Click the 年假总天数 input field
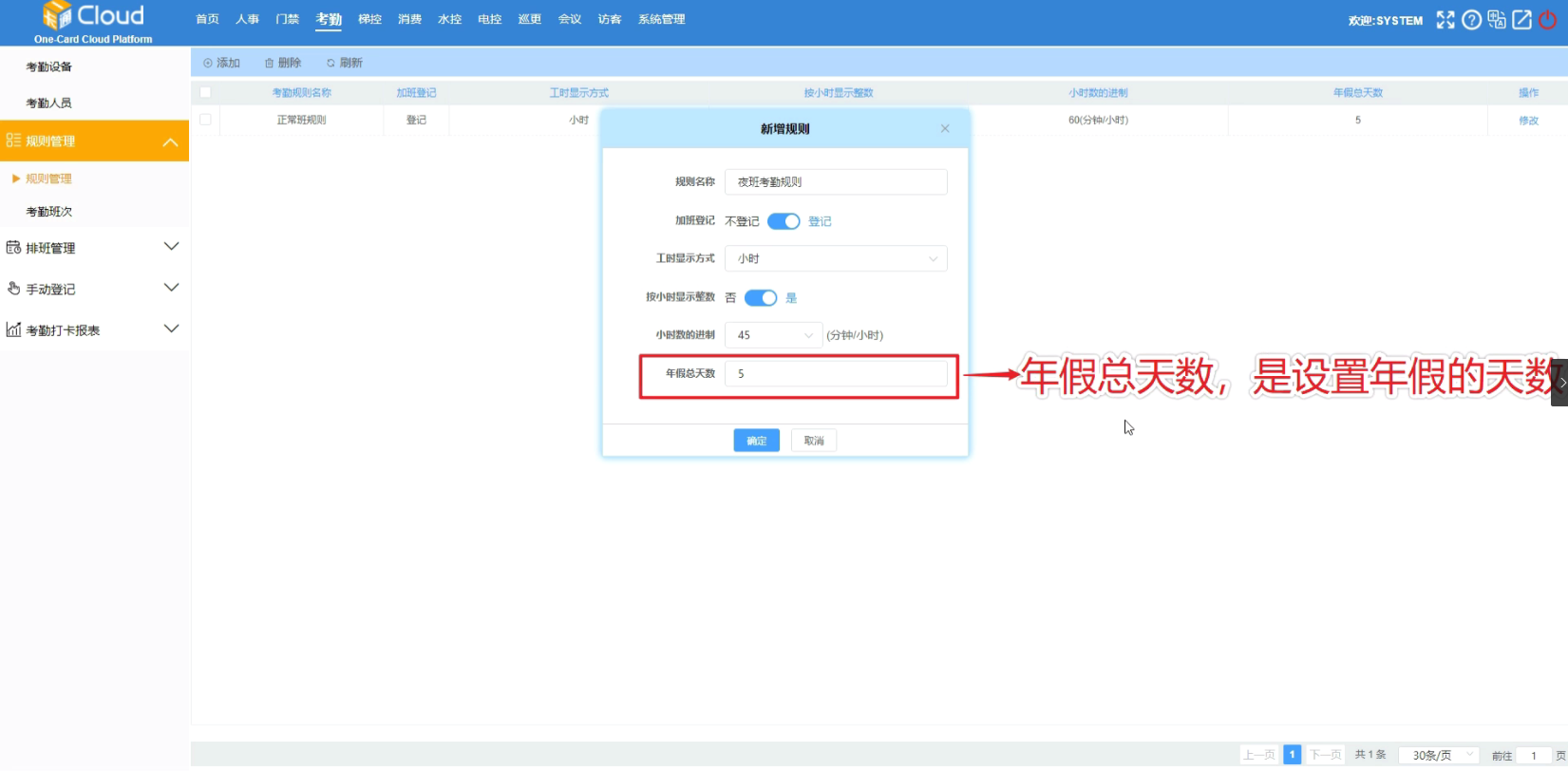1568x771 pixels. click(x=836, y=374)
